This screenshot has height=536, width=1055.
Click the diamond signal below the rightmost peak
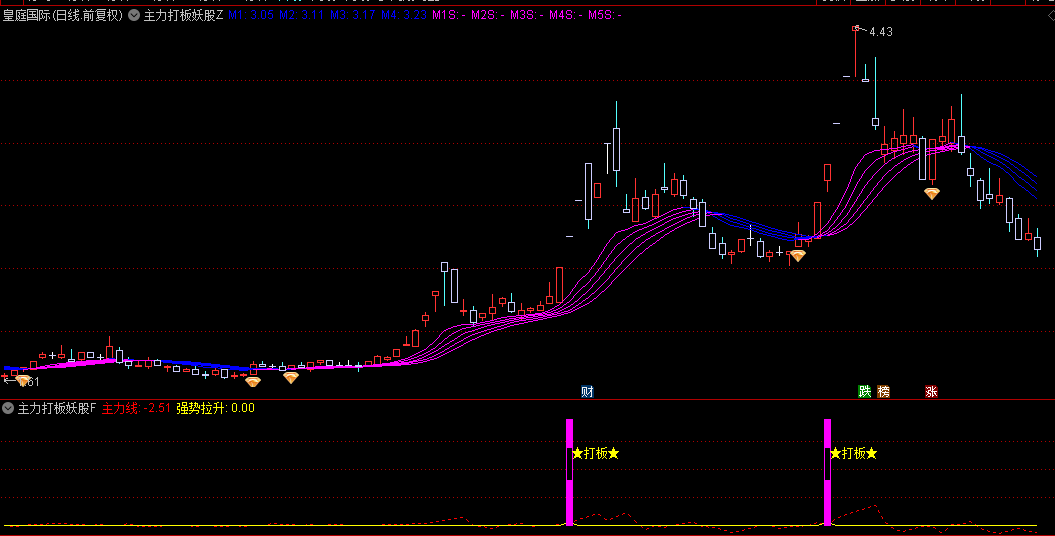coord(931,194)
